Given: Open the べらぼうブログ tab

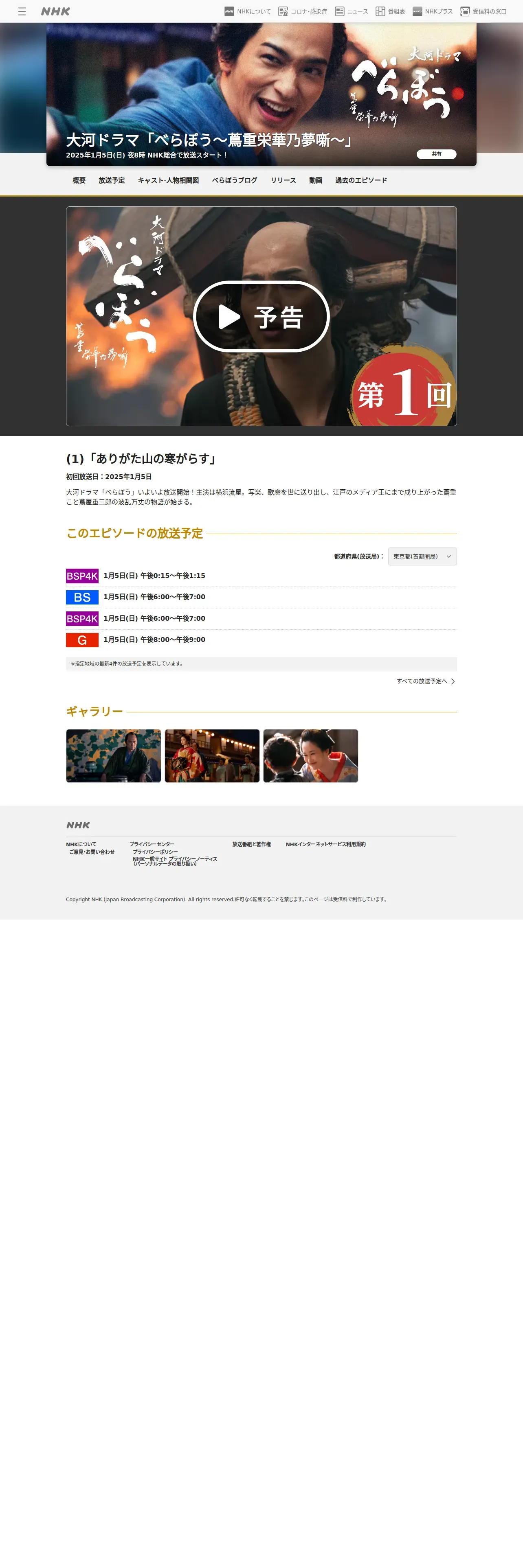Looking at the screenshot, I should (x=234, y=181).
